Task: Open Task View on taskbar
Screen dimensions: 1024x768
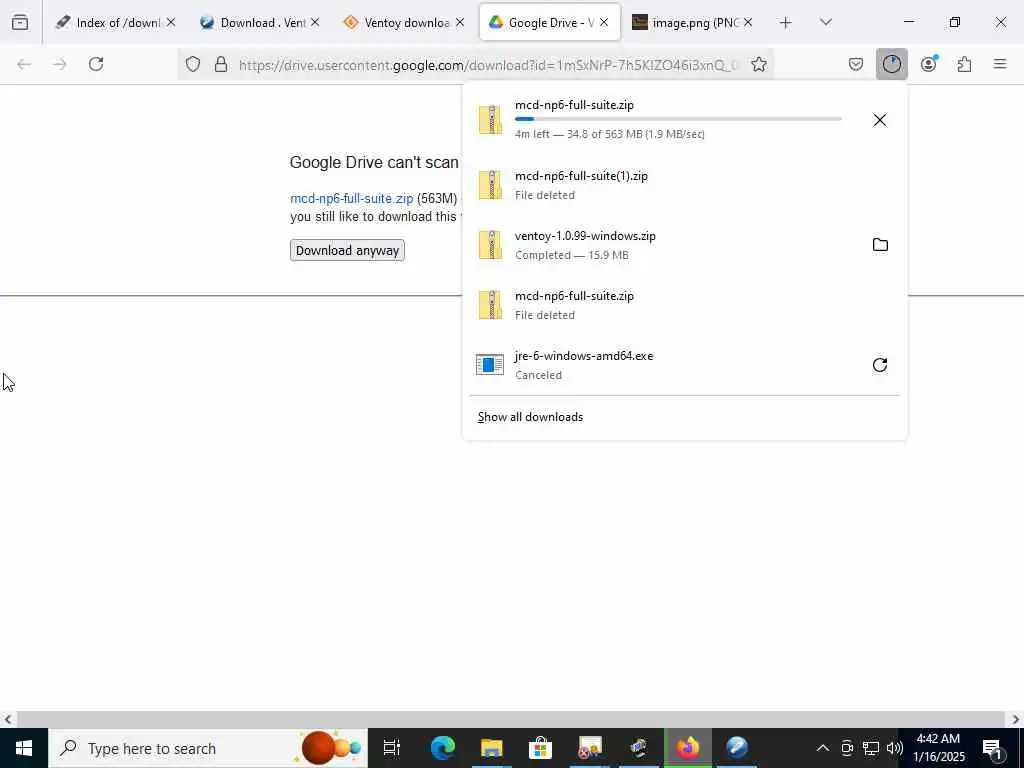Action: [x=392, y=748]
